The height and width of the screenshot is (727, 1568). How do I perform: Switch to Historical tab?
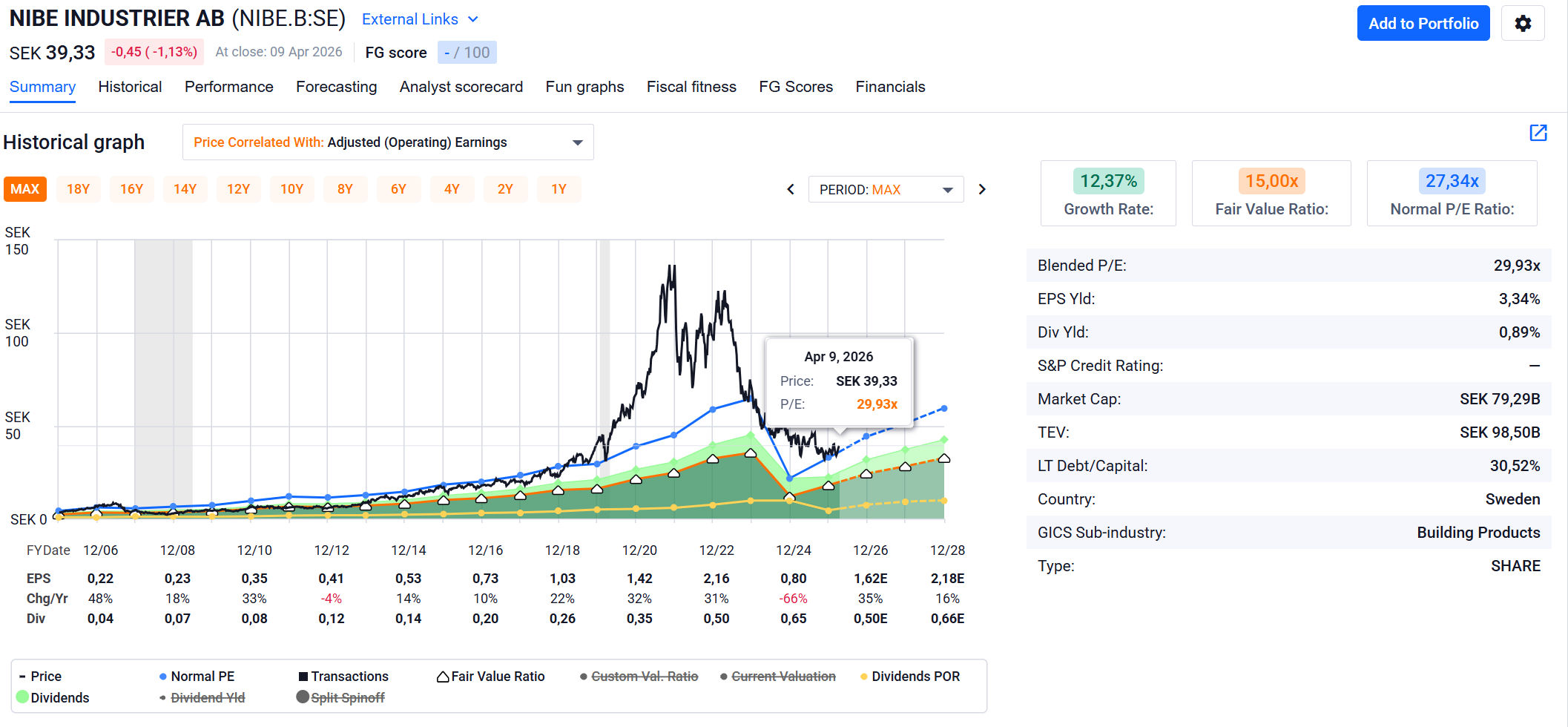(130, 87)
